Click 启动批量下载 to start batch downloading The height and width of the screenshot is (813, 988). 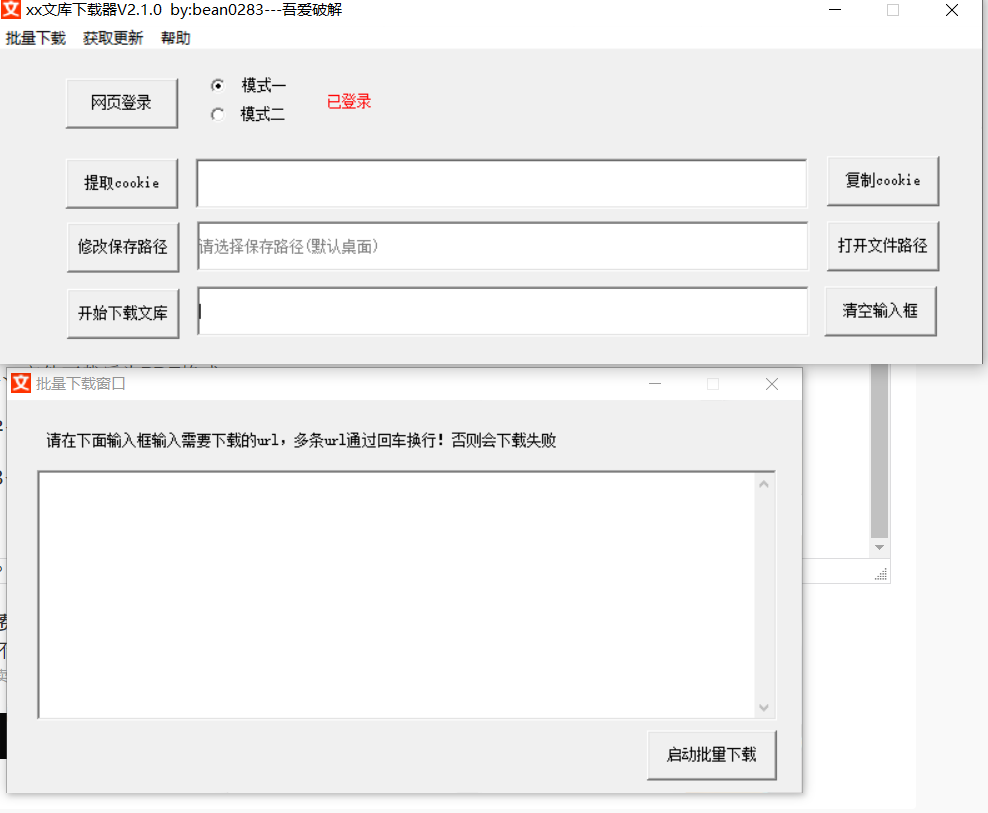(712, 755)
